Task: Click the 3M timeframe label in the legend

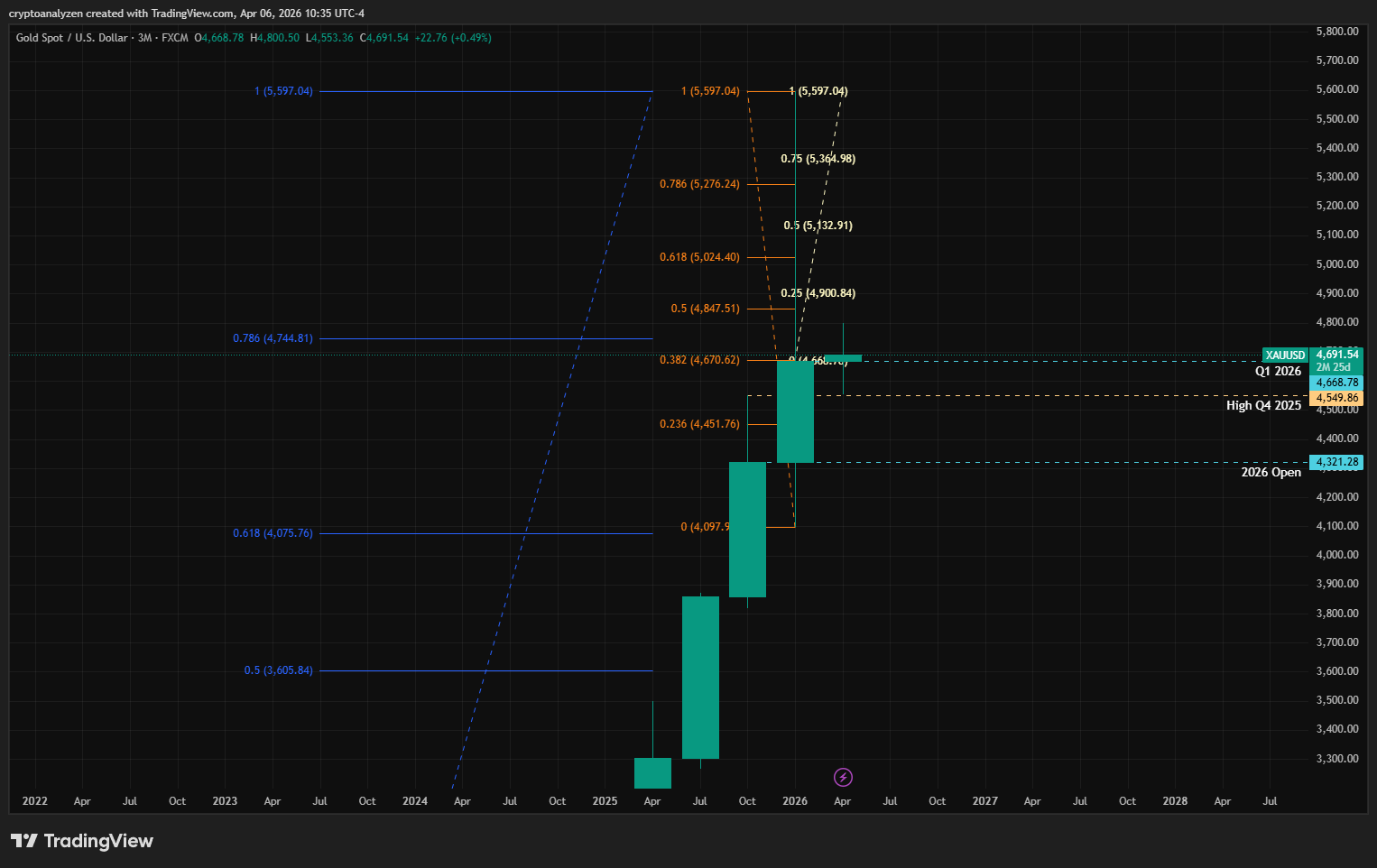Action: pos(144,38)
